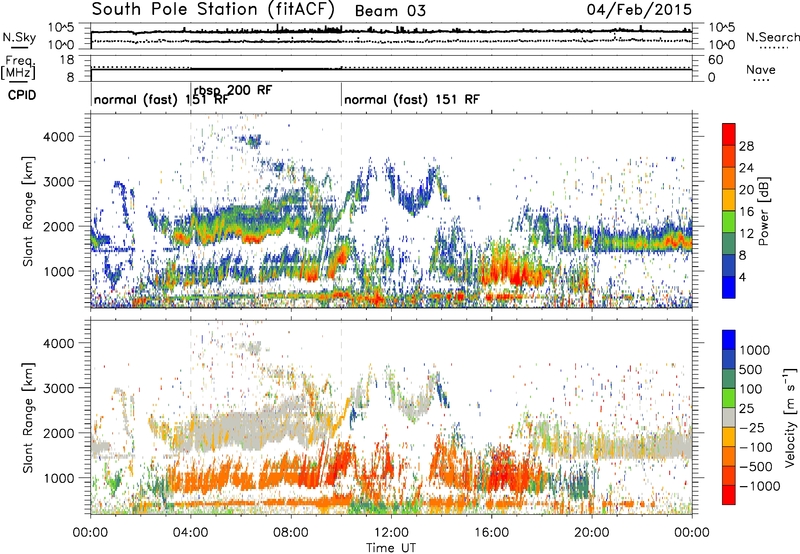Click the 'Velocity [m s-1]' colorbar title

click(790, 416)
